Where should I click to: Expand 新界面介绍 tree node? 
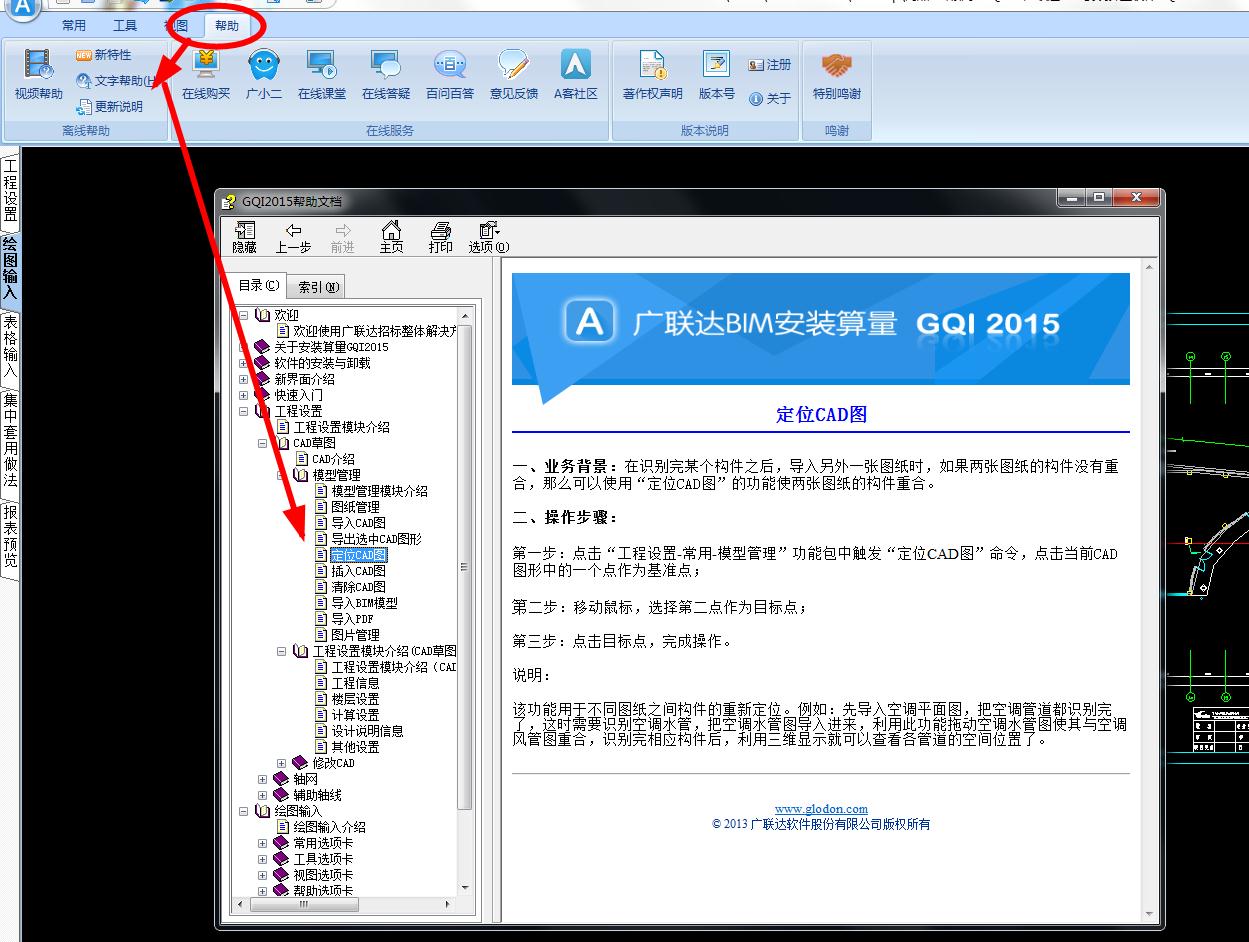[x=243, y=379]
